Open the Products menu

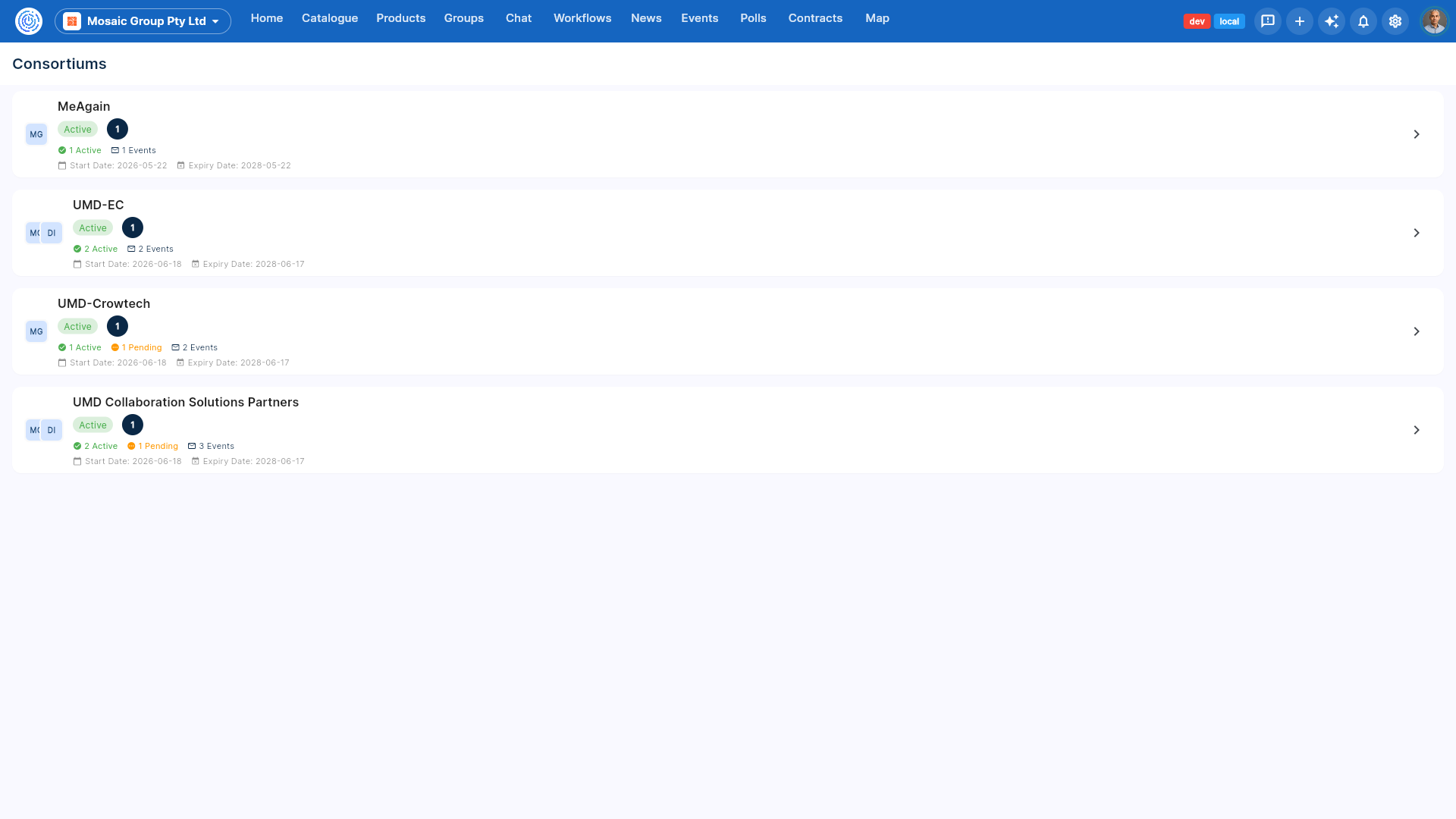pos(401,18)
